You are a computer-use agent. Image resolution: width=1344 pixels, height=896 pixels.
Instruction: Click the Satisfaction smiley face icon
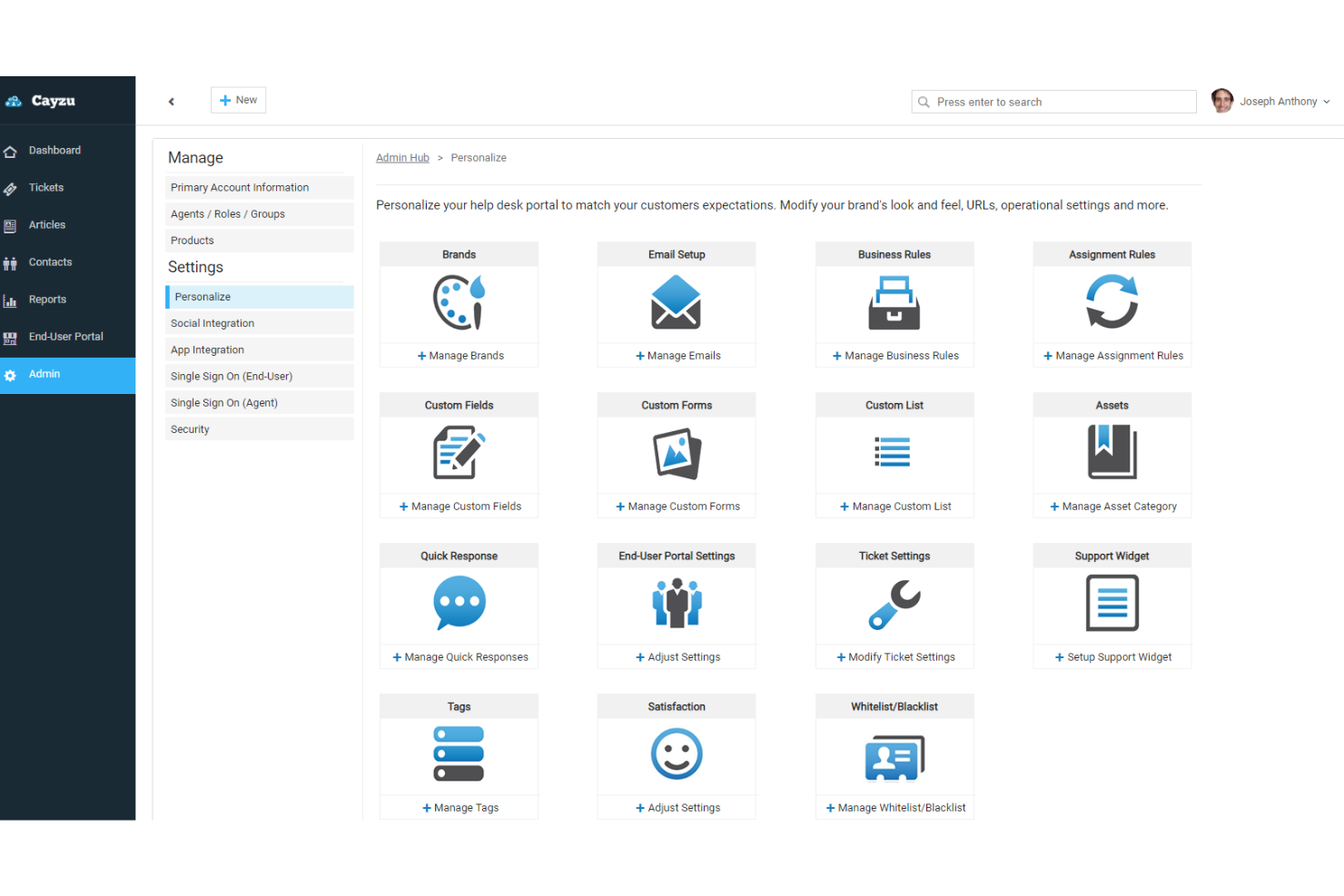(677, 754)
